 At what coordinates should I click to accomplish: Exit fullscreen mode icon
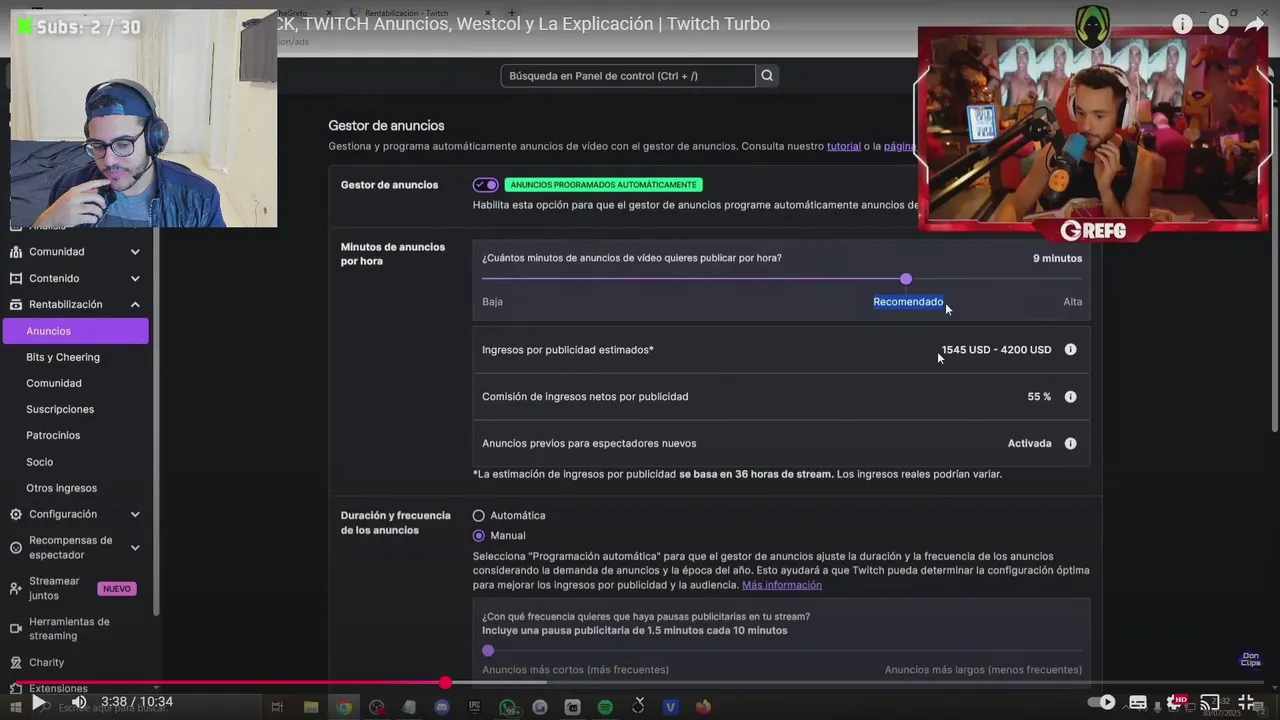(x=1247, y=702)
